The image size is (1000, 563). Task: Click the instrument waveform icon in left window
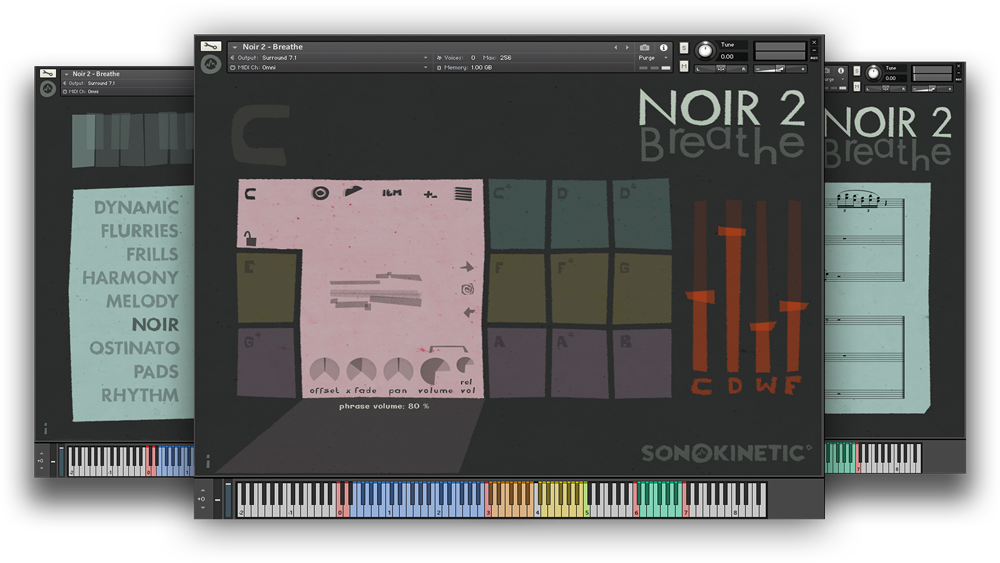click(48, 89)
